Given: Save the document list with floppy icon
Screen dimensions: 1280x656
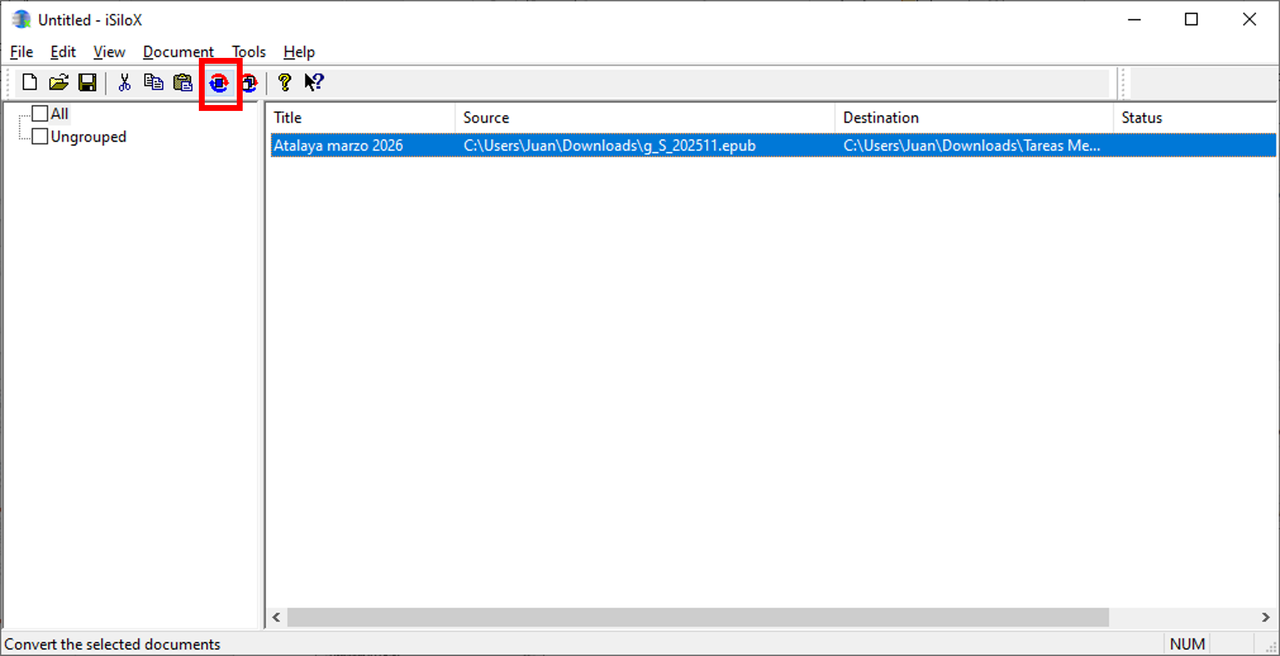Looking at the screenshot, I should (87, 83).
